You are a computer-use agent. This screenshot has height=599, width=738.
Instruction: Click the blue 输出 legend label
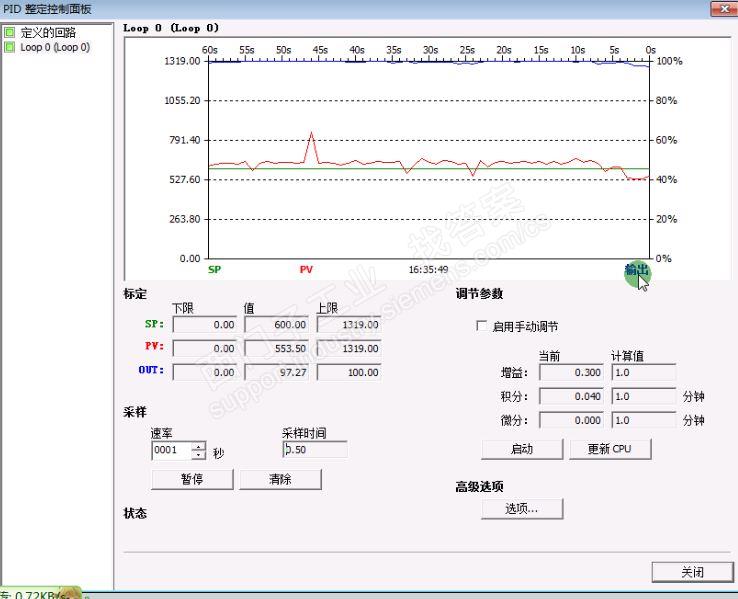636,270
